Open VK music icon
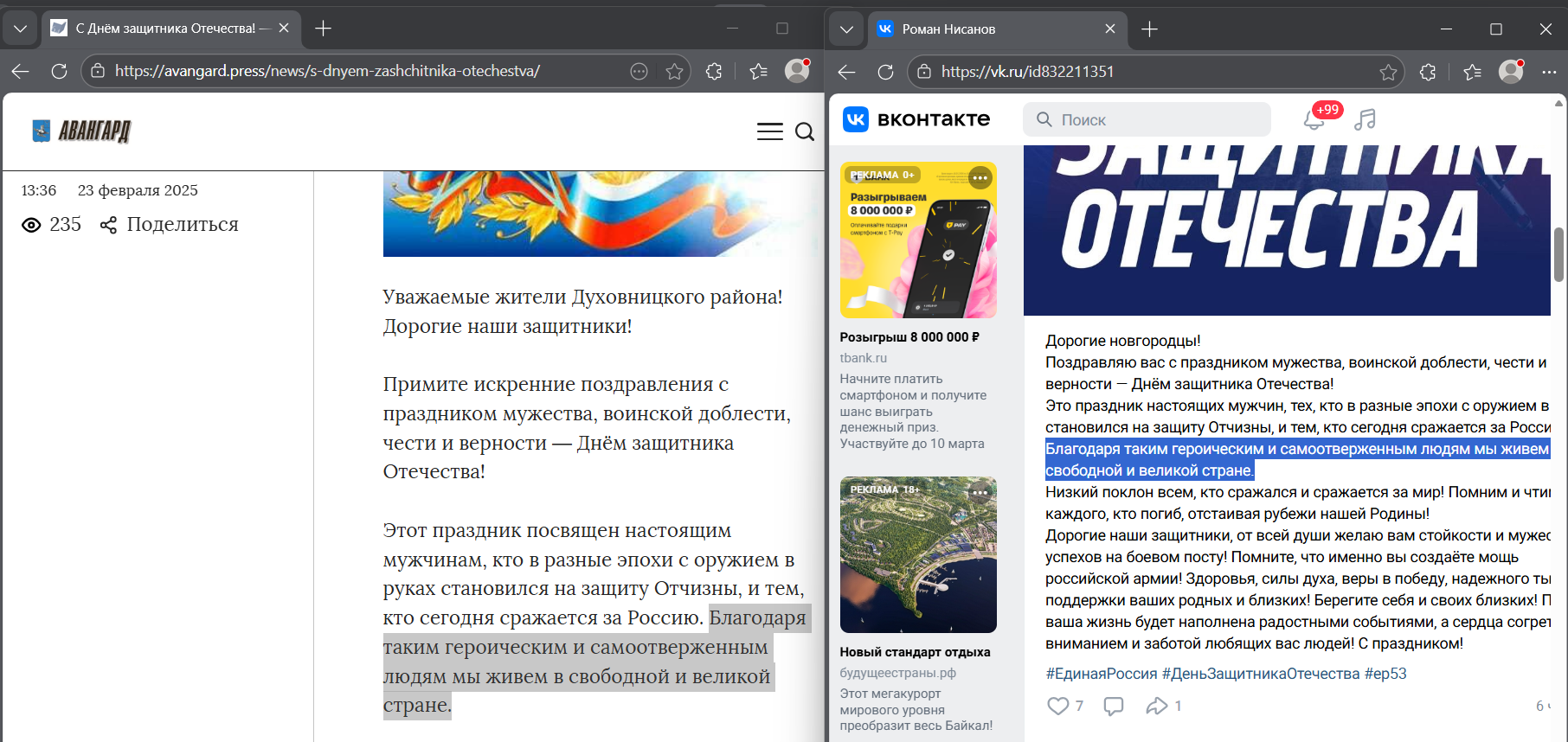The width and height of the screenshot is (1568, 742). (1366, 119)
